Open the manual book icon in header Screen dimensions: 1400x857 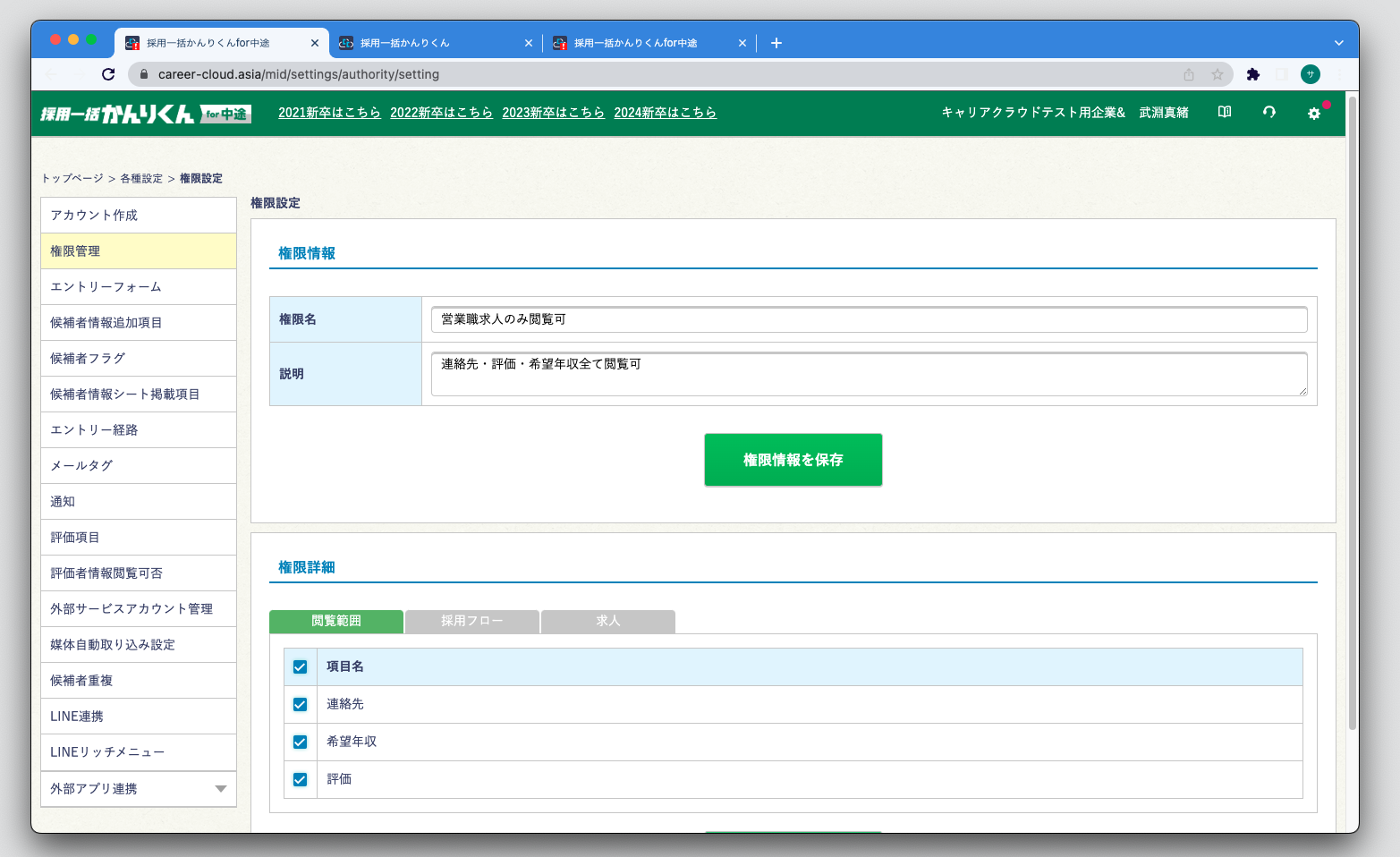[1225, 112]
